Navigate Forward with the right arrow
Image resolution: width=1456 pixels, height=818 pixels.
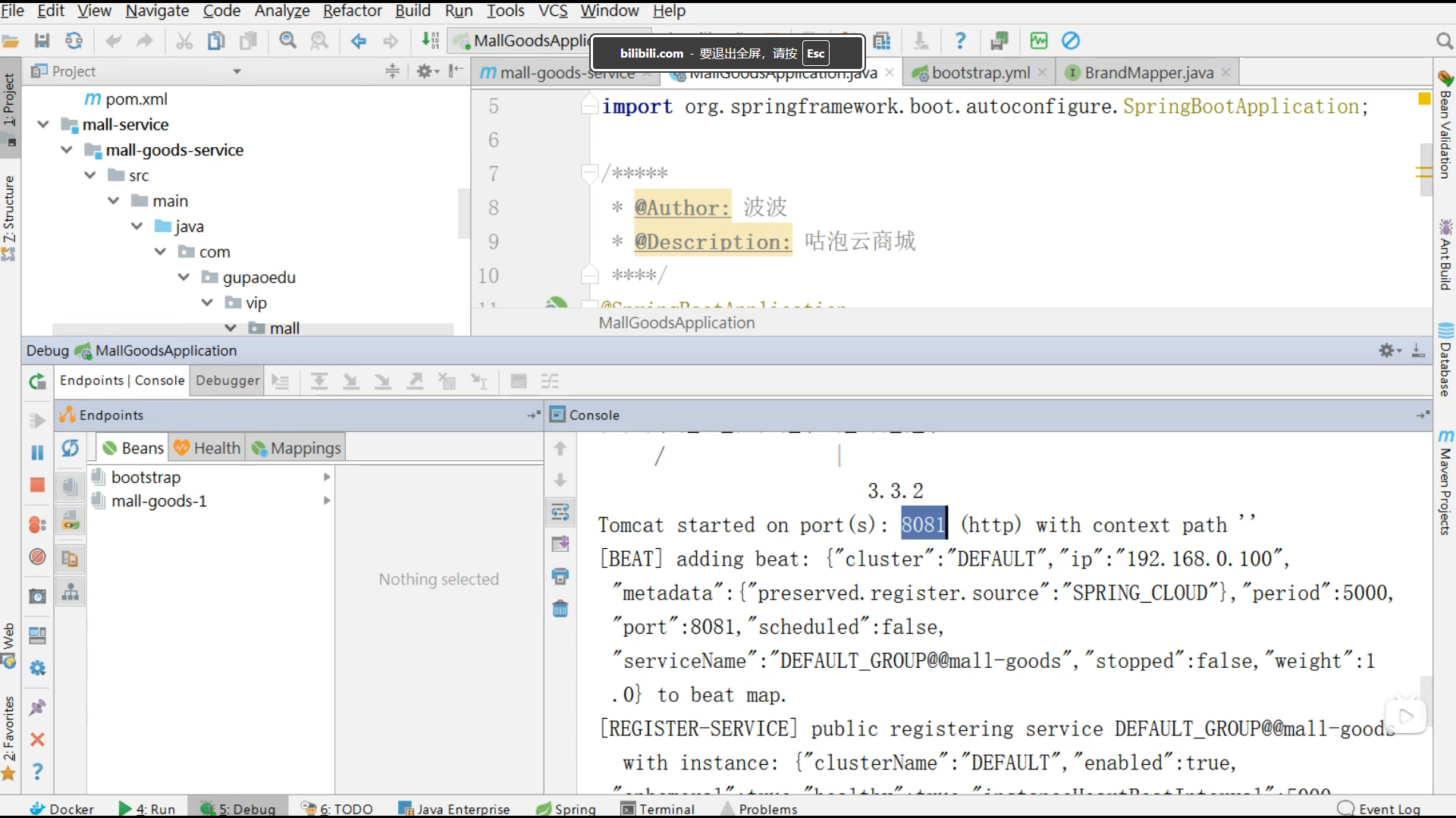[x=391, y=41]
